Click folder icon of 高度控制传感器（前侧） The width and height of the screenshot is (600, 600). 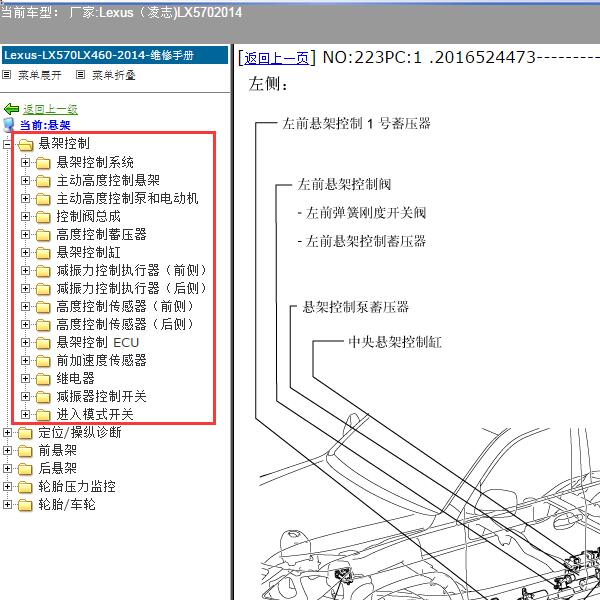[43, 307]
